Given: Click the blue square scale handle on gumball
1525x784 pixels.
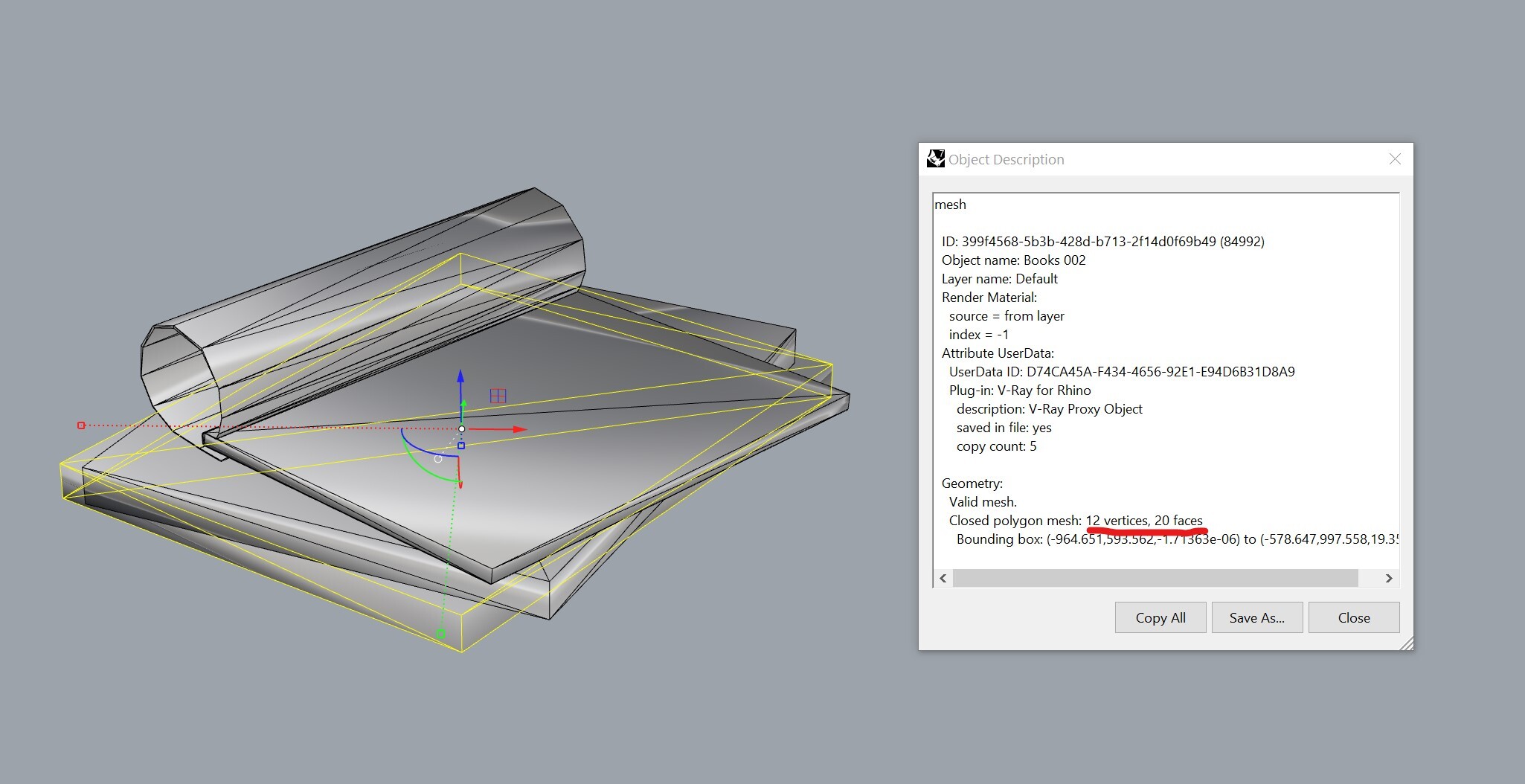Looking at the screenshot, I should point(461,446).
